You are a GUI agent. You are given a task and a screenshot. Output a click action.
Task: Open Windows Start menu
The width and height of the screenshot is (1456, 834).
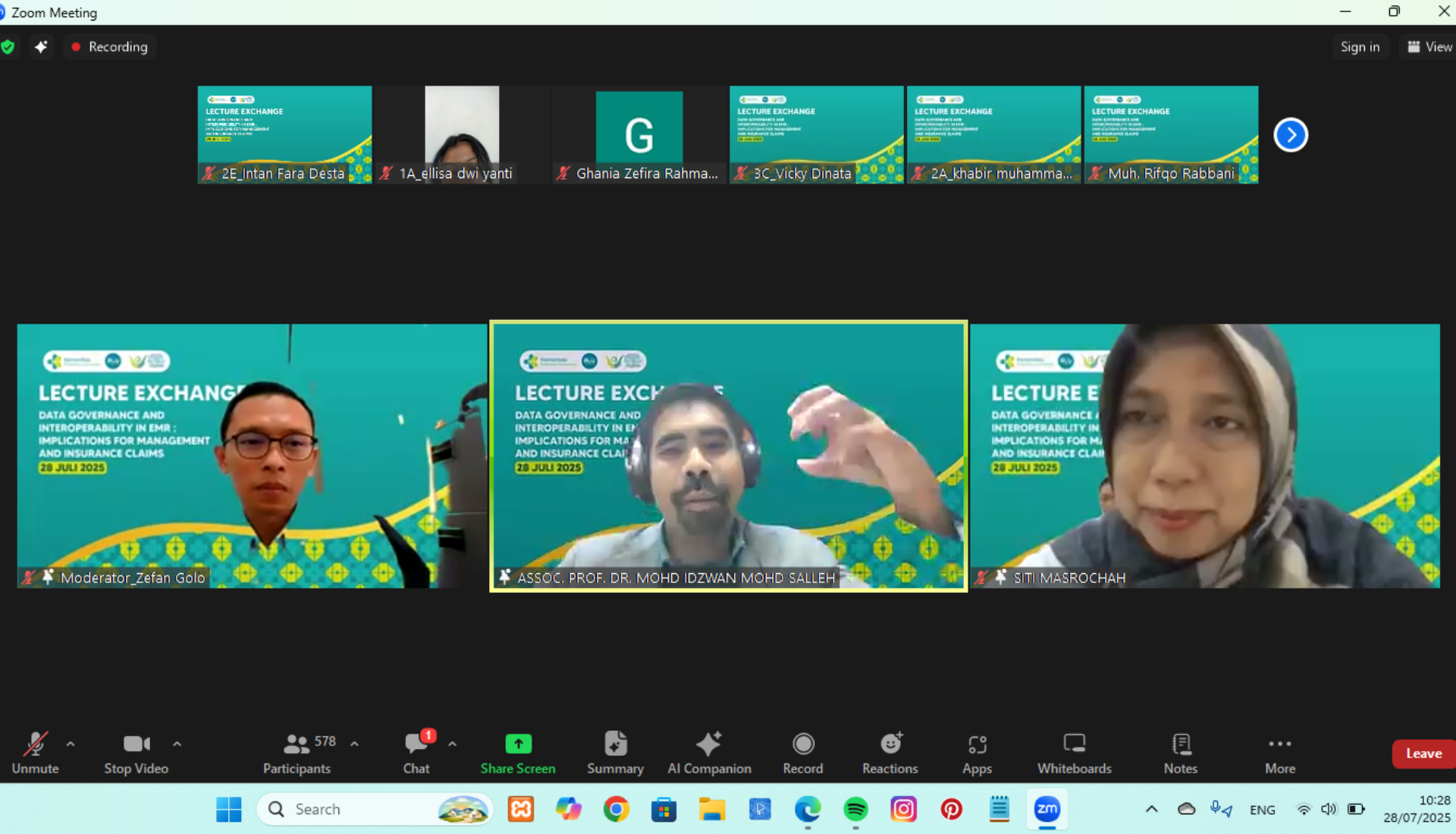(x=228, y=809)
